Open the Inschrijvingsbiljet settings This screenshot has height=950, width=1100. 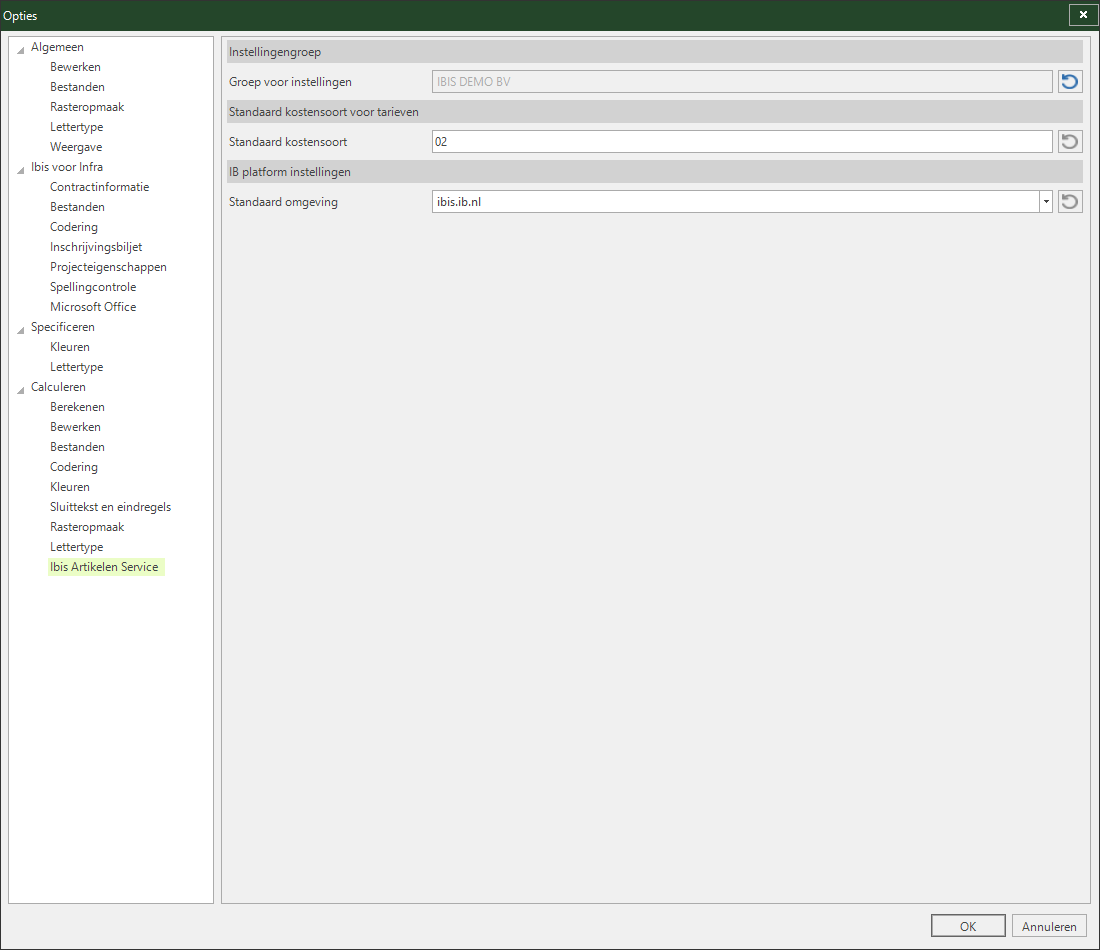pos(96,247)
